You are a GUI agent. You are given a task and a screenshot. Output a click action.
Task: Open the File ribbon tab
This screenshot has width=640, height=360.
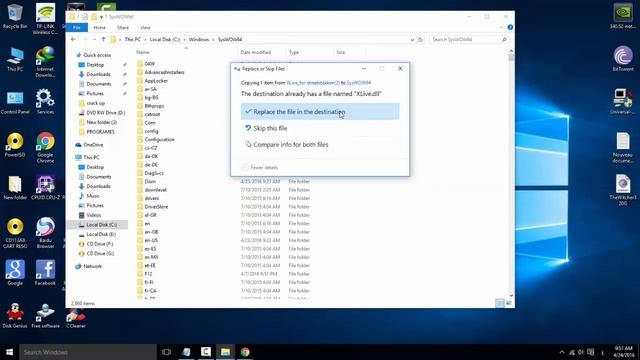click(77, 27)
